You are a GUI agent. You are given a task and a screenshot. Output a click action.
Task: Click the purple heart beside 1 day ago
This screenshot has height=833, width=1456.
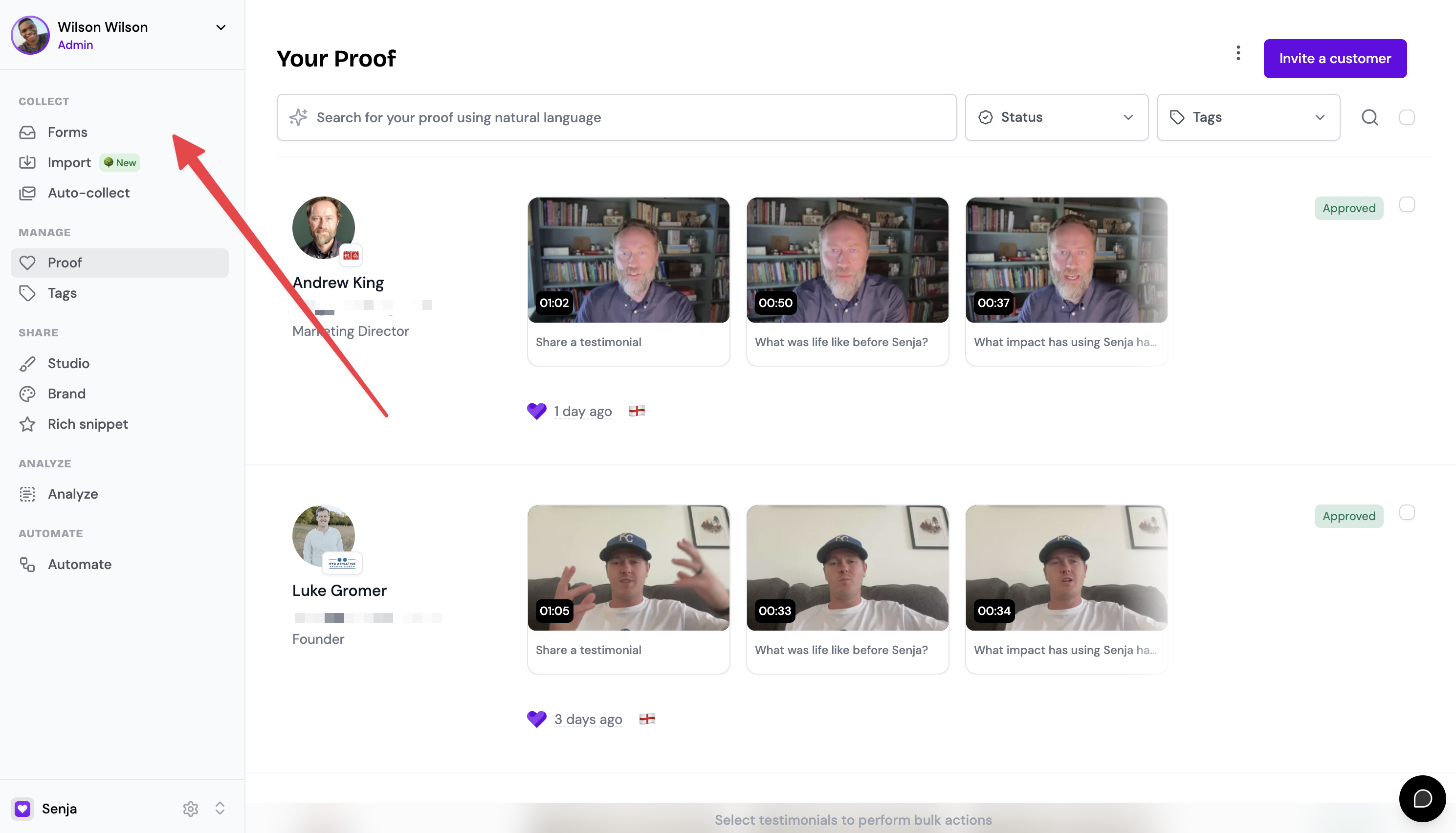[x=537, y=411]
